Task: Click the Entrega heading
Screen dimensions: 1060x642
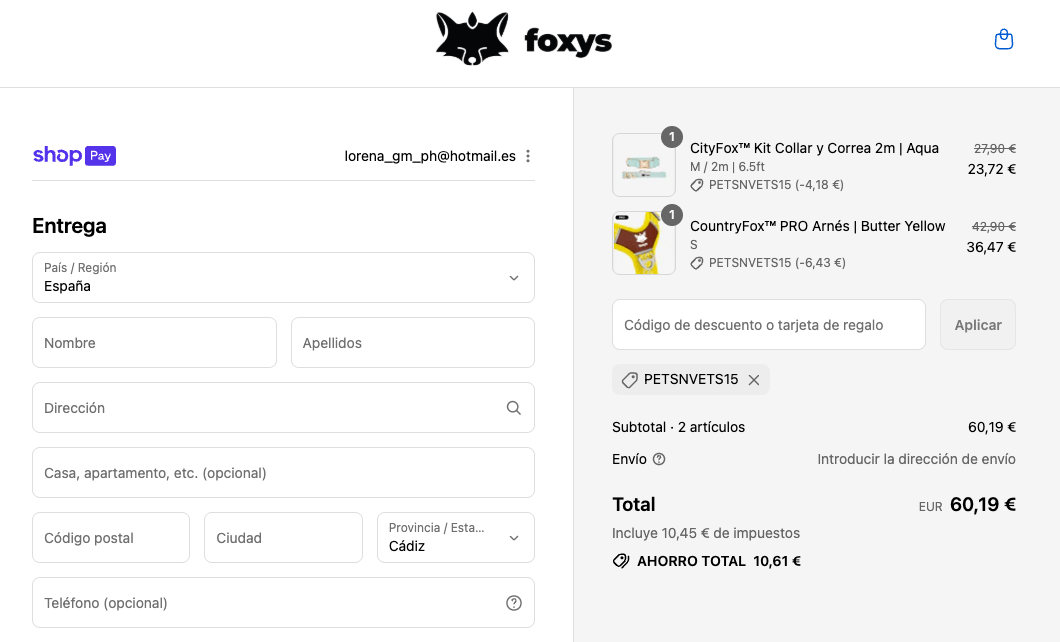Action: [x=69, y=226]
